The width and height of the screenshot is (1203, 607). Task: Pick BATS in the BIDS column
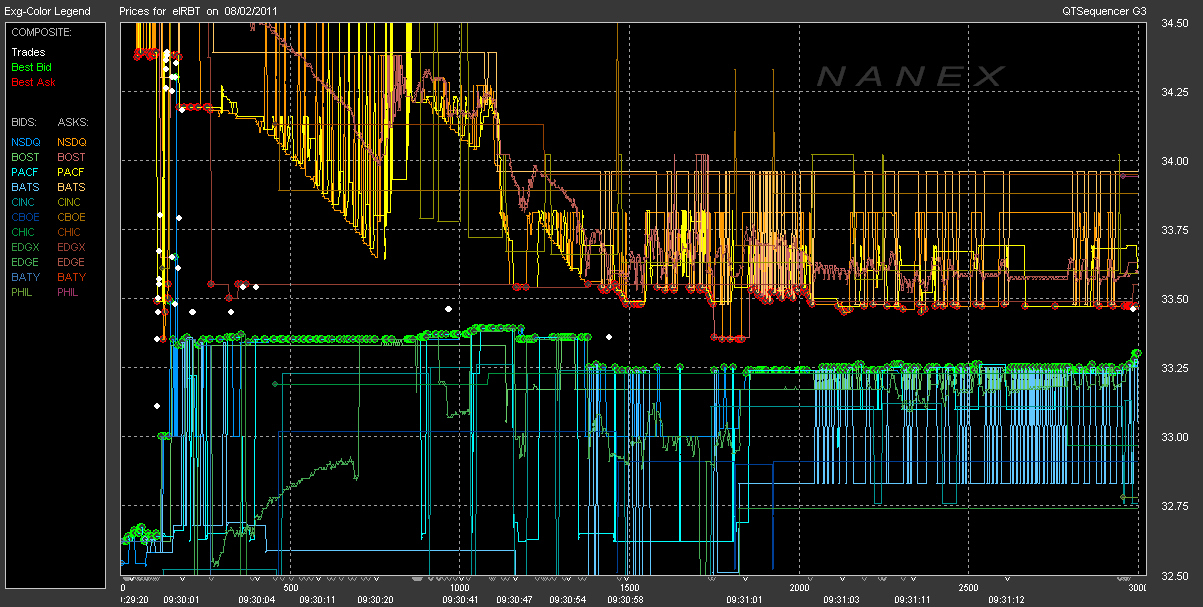point(25,187)
